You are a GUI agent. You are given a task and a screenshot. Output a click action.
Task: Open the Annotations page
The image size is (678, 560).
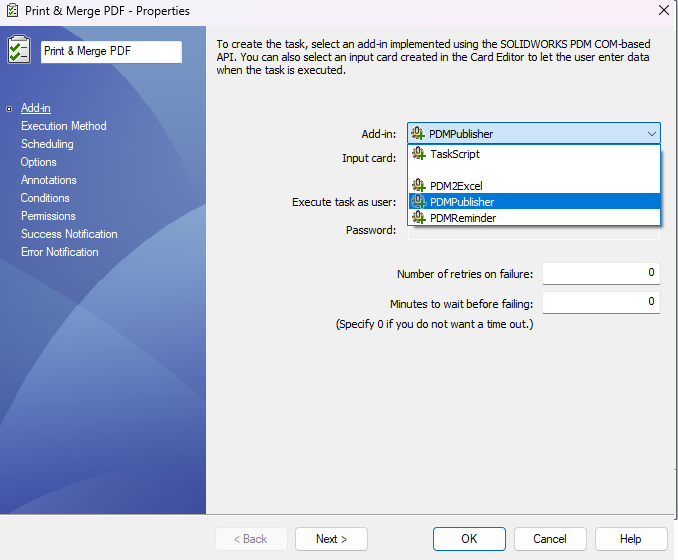48,180
